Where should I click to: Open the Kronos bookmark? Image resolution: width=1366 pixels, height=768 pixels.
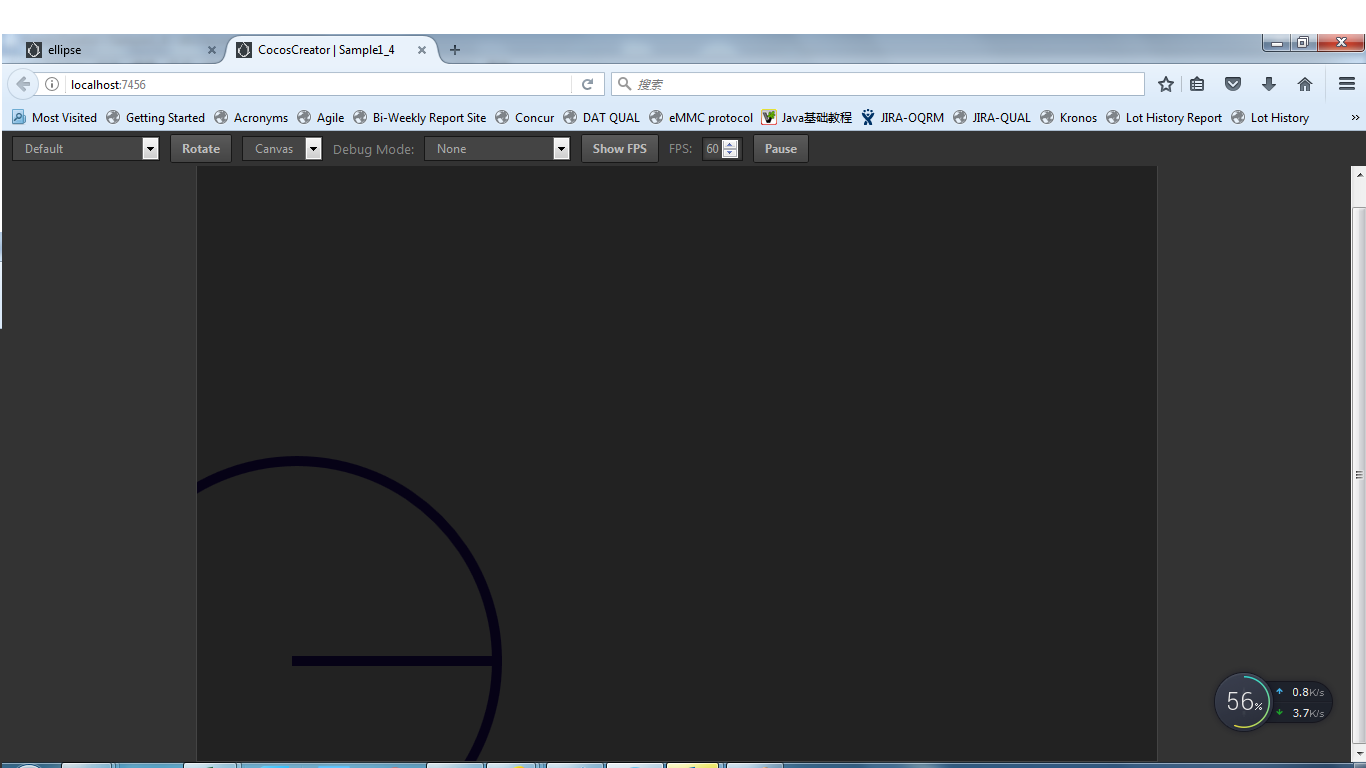(x=1068, y=117)
